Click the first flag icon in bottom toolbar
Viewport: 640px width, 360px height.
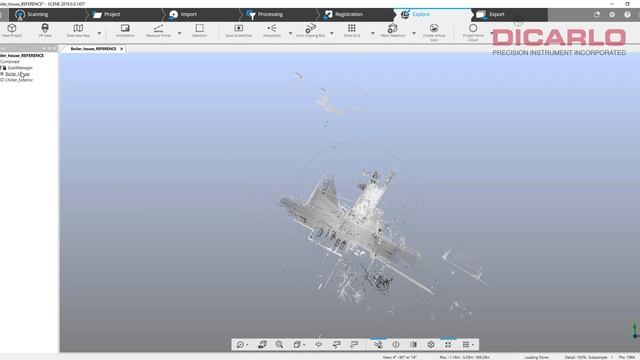pos(336,344)
